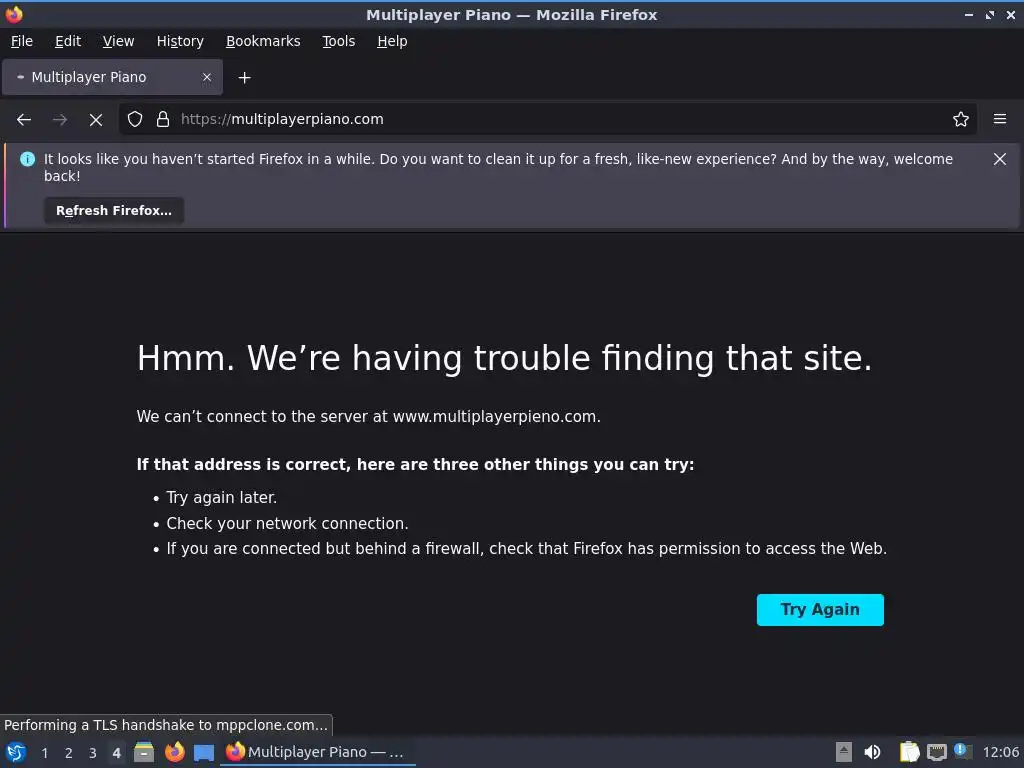Switch to workspace 2

click(x=69, y=753)
